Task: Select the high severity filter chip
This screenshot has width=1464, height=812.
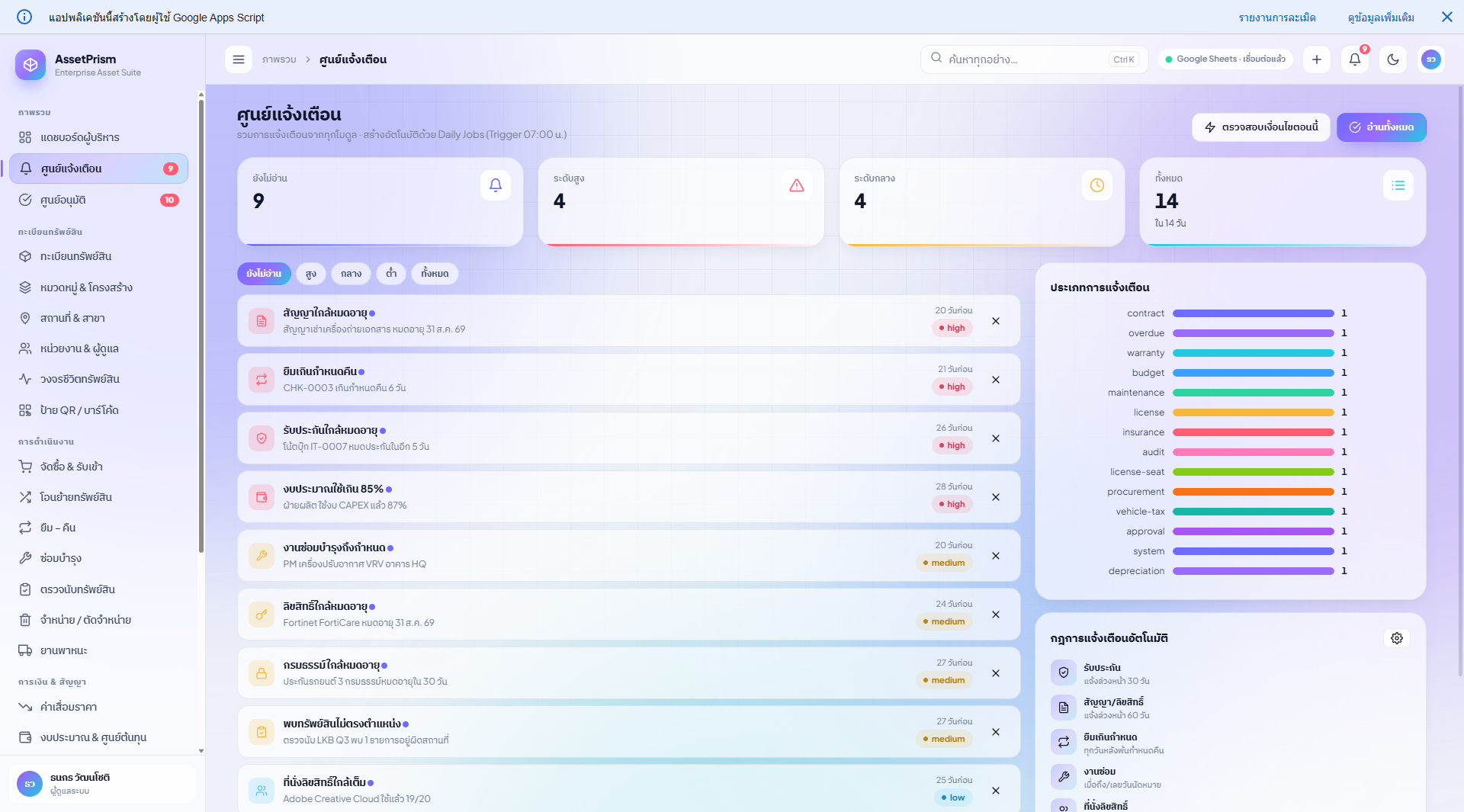Action: (x=311, y=274)
